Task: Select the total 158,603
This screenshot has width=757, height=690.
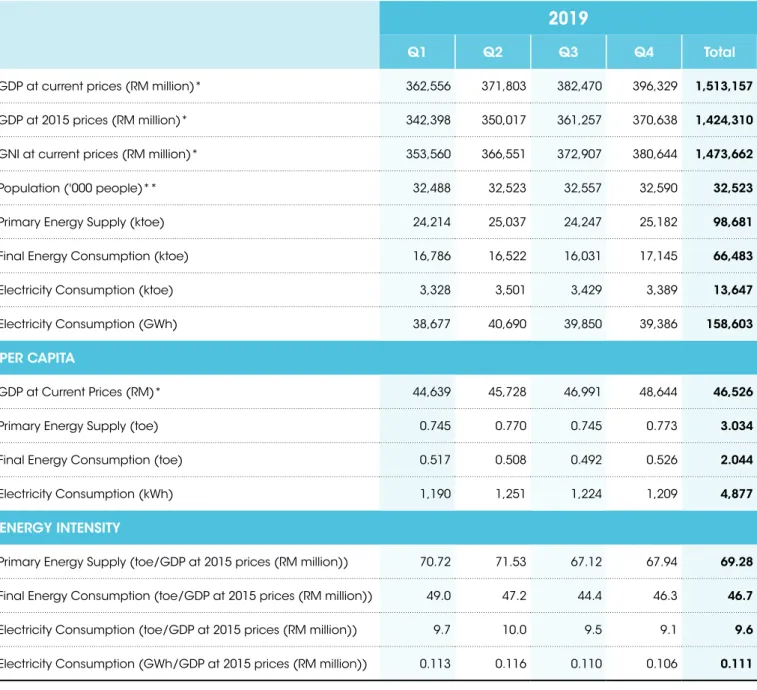Action: (729, 324)
